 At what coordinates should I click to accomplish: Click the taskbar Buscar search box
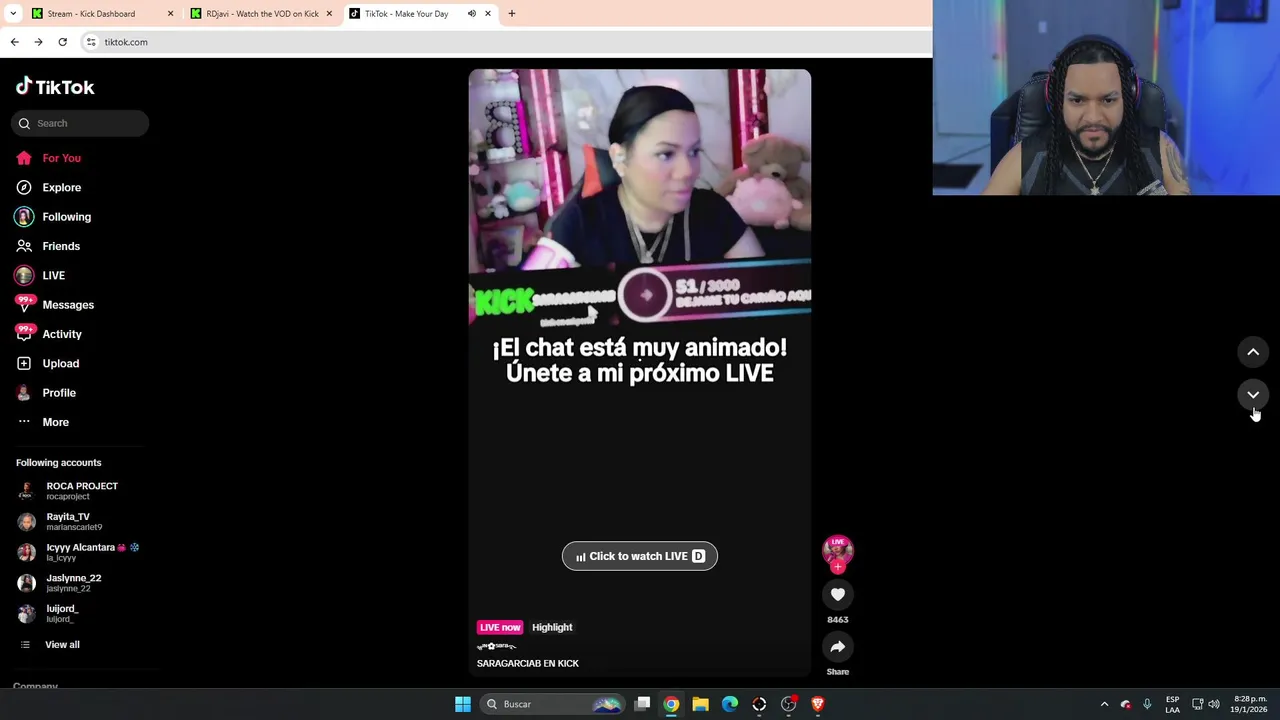(552, 704)
